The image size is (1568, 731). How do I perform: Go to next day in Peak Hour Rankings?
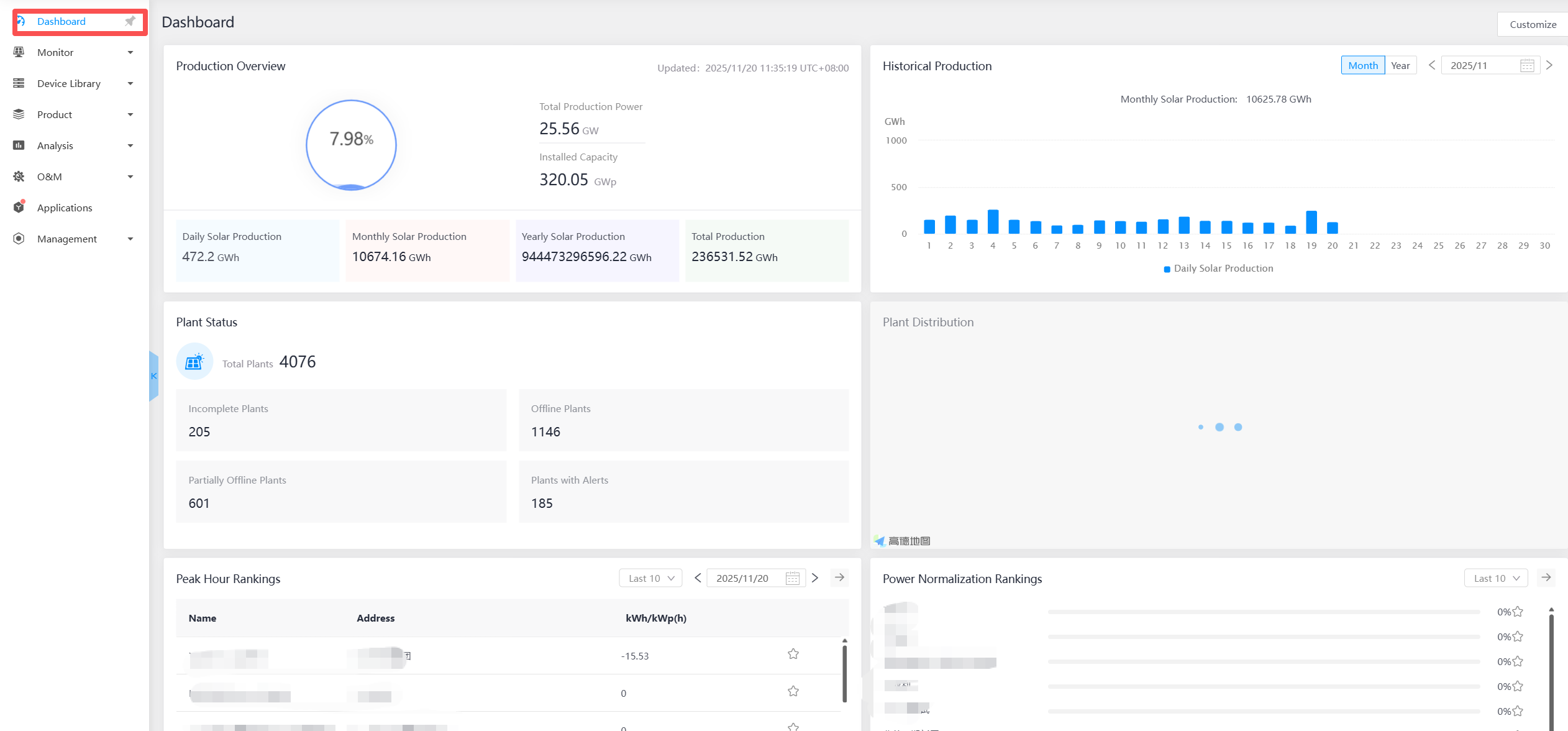click(x=815, y=578)
